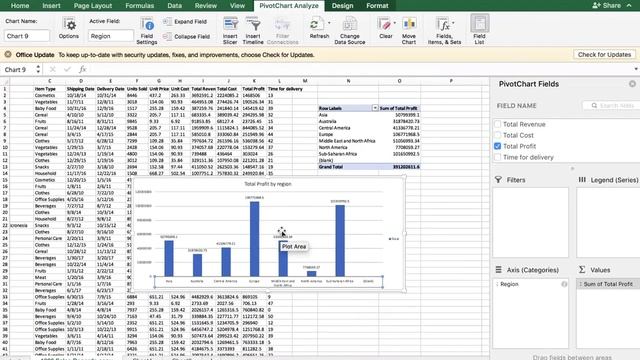The width and height of the screenshot is (640, 360).
Task: Uncheck the Total Profit field
Action: (497, 146)
